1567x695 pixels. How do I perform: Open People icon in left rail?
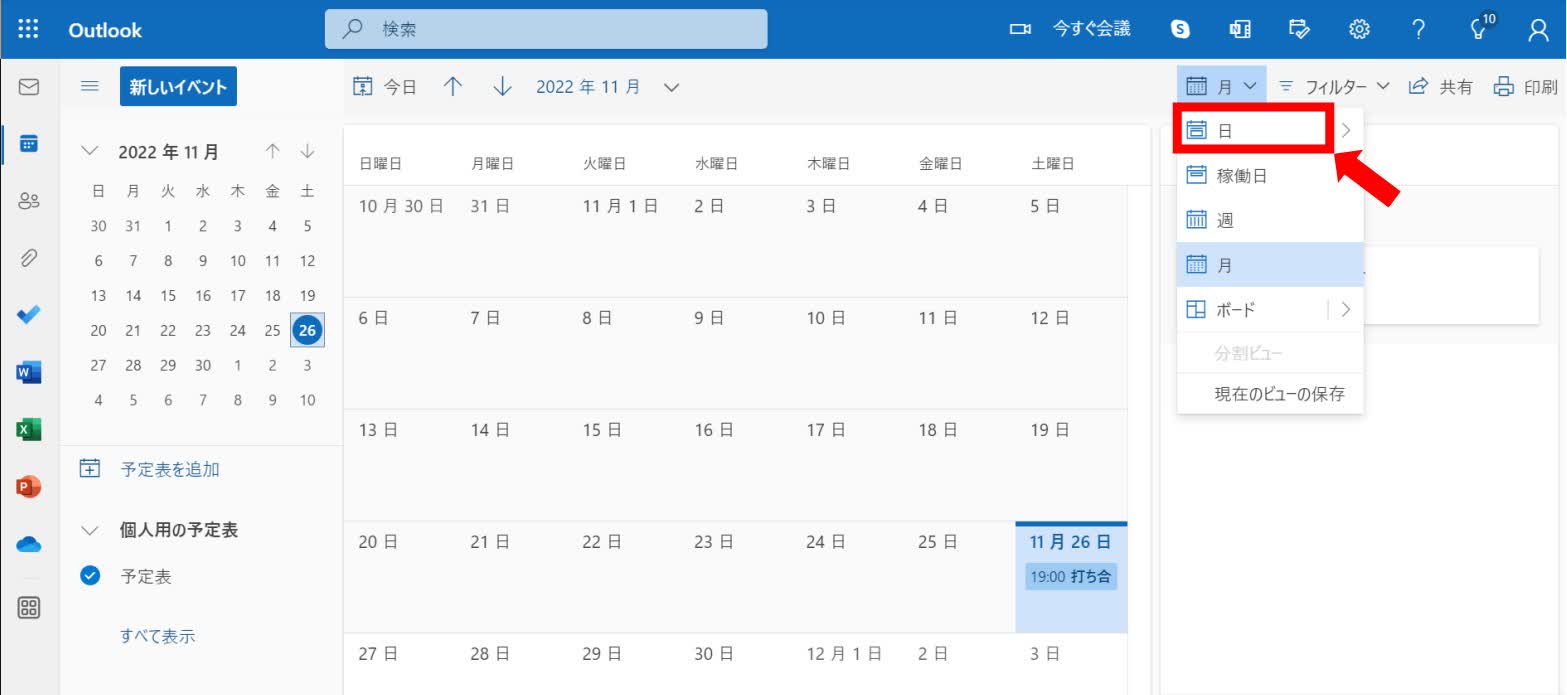coord(29,200)
